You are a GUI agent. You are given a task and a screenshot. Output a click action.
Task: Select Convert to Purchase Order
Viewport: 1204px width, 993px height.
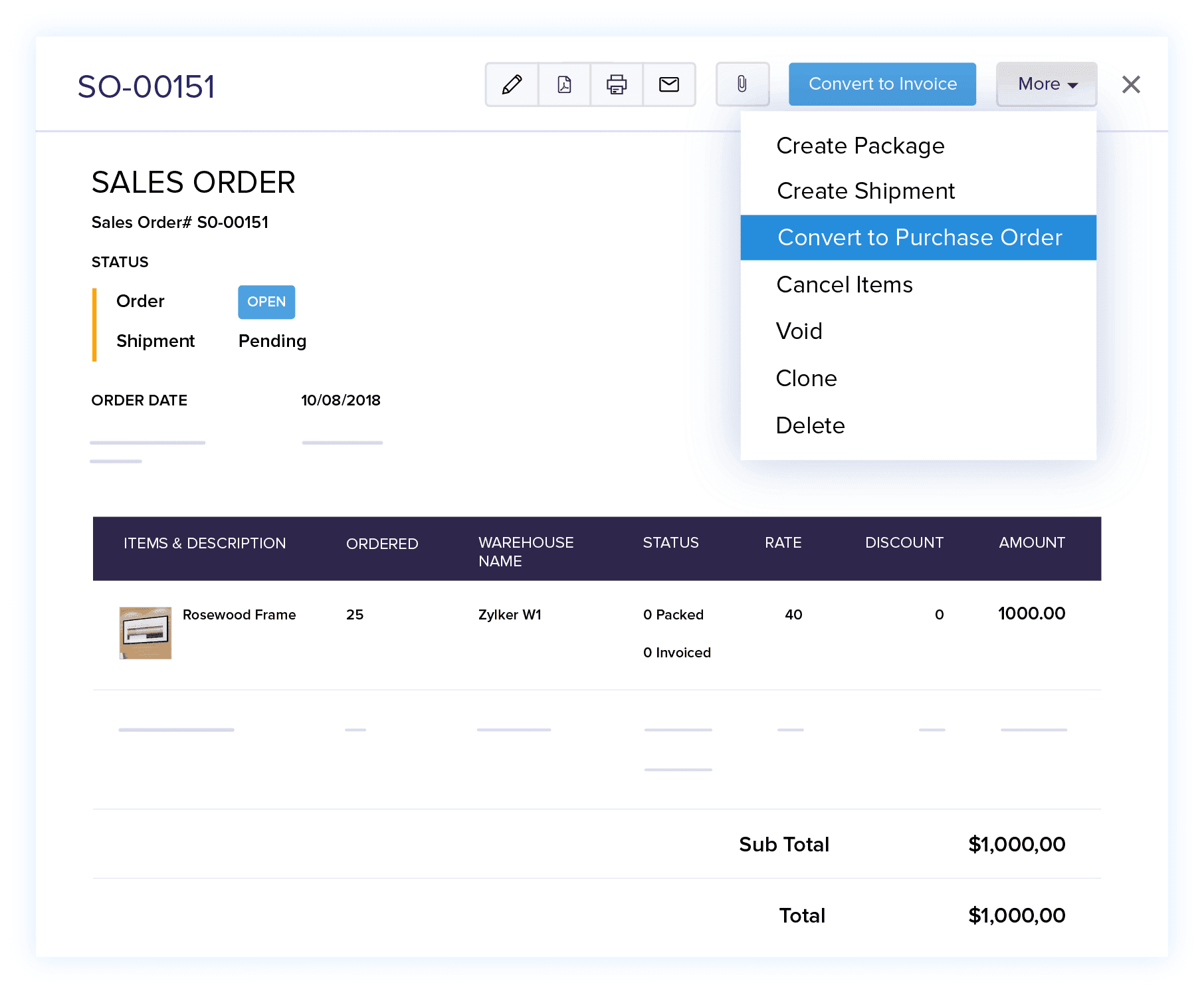(x=920, y=237)
